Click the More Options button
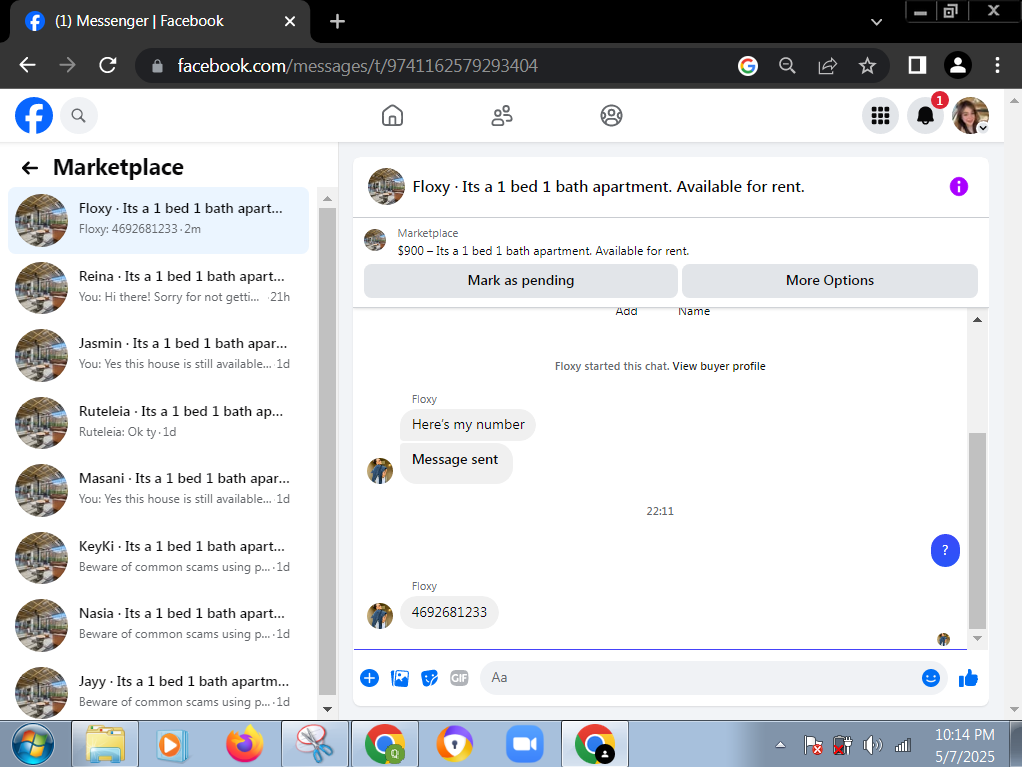Image resolution: width=1022 pixels, height=767 pixels. [x=830, y=280]
